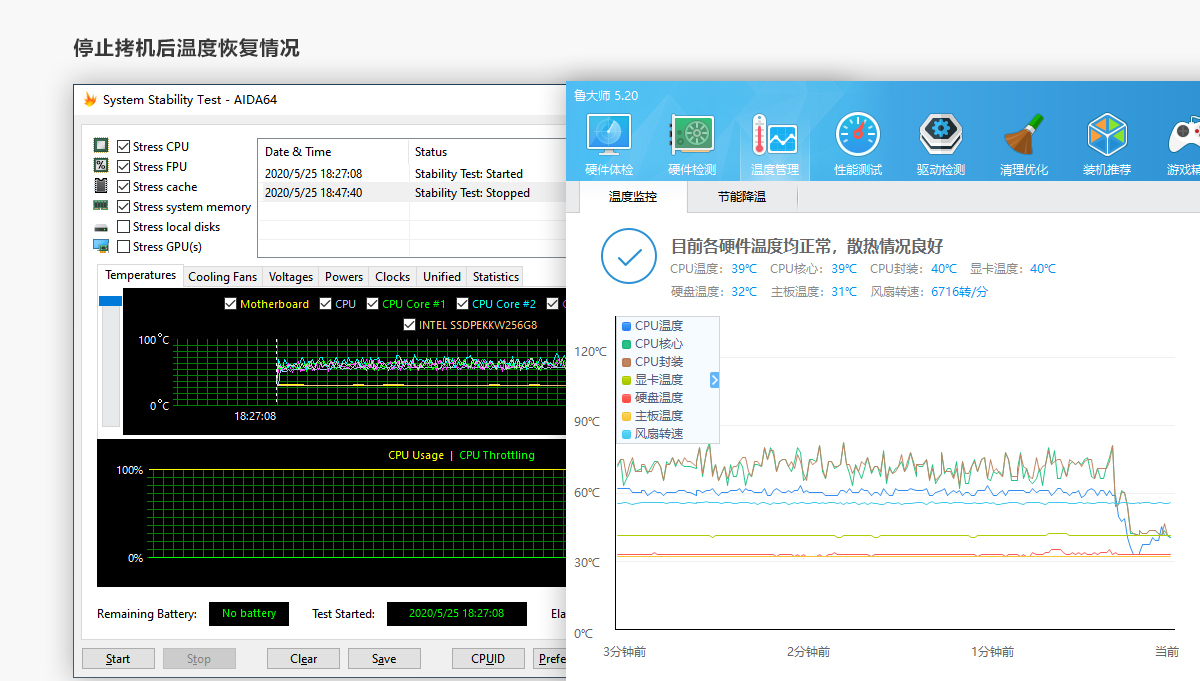Click the blue checkmark status circle
1200x681 pixels.
[x=629, y=256]
